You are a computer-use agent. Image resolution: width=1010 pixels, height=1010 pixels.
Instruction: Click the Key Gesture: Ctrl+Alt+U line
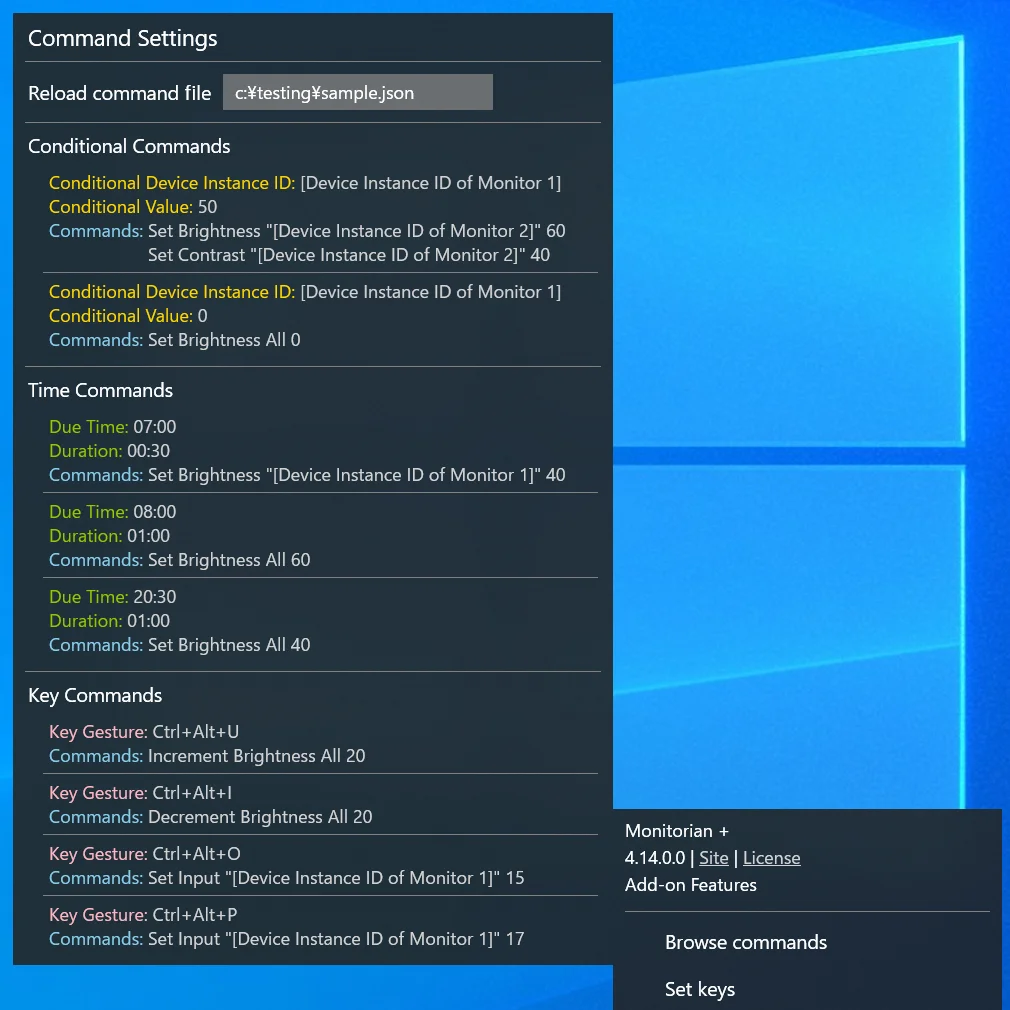click(144, 732)
